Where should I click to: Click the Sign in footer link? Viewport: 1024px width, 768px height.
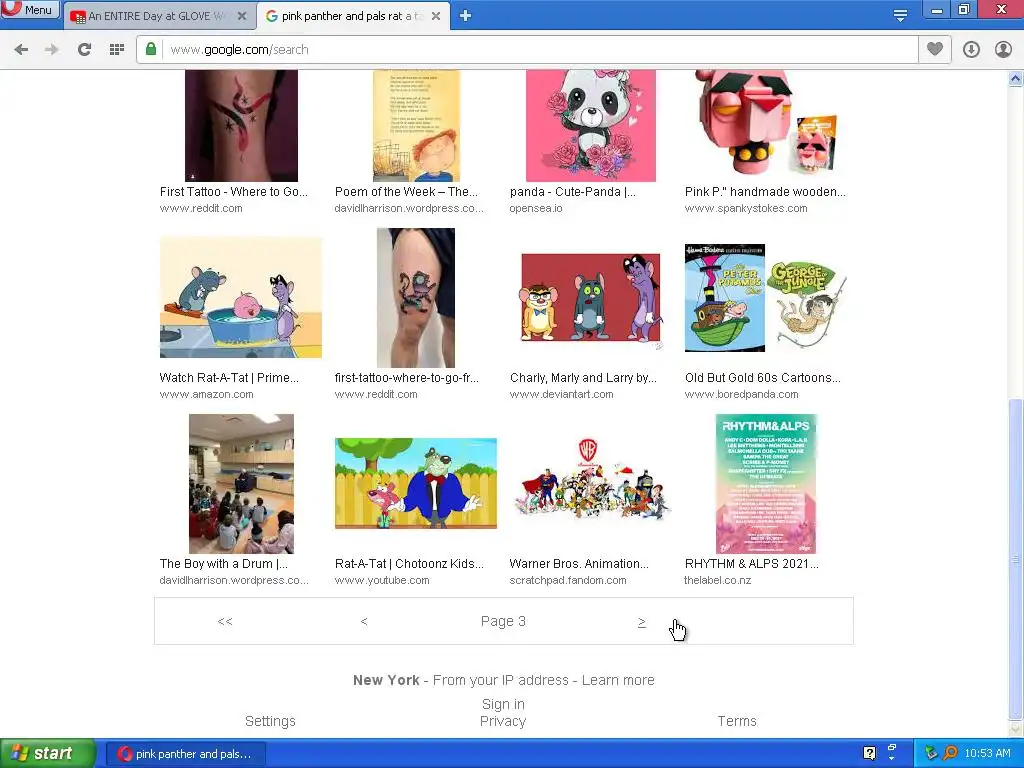[x=503, y=704]
